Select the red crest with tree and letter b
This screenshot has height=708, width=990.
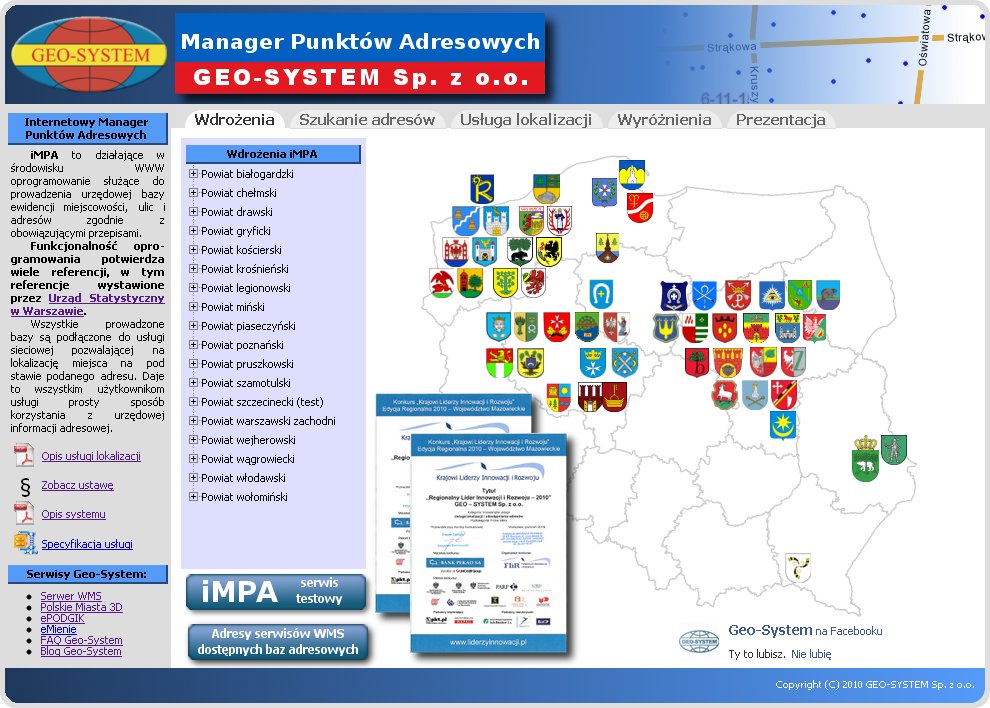(697, 363)
